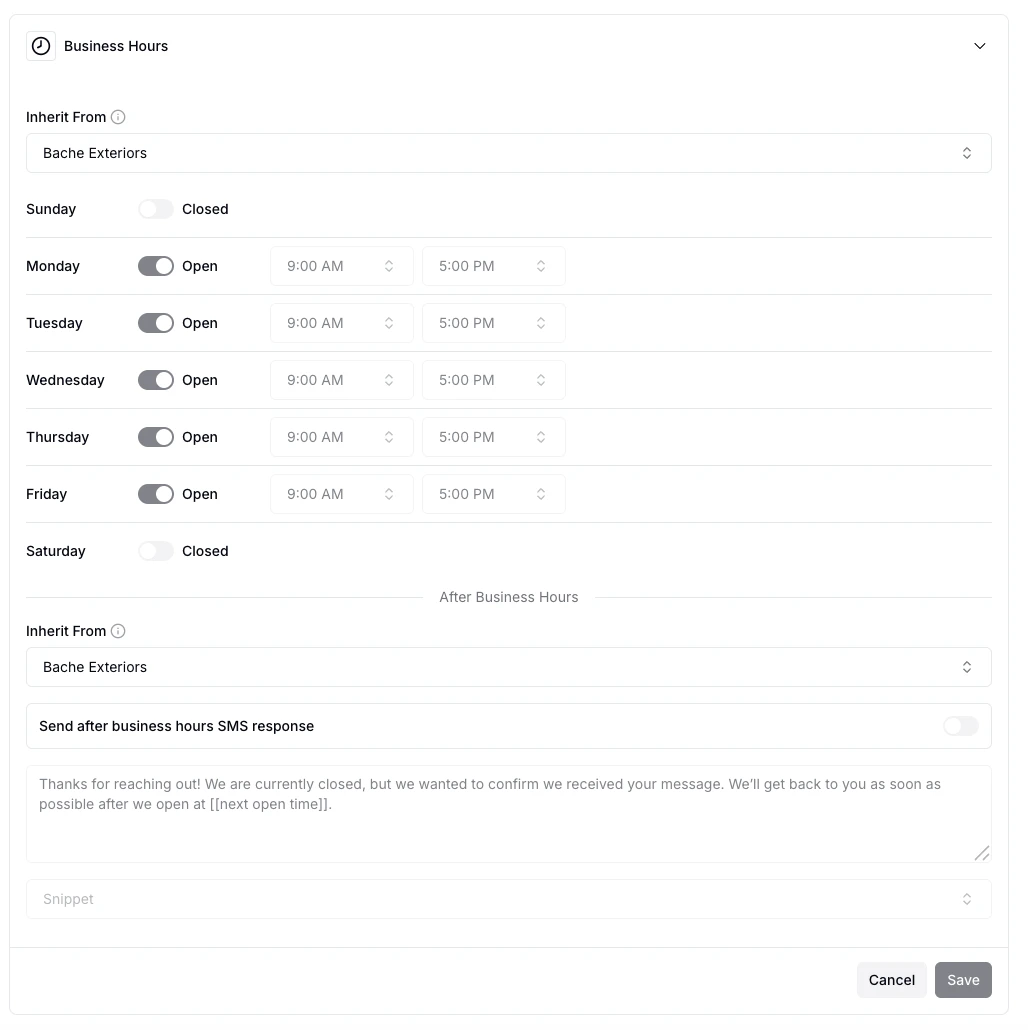
Task: Open Wednesday closing time selector
Action: 494,380
